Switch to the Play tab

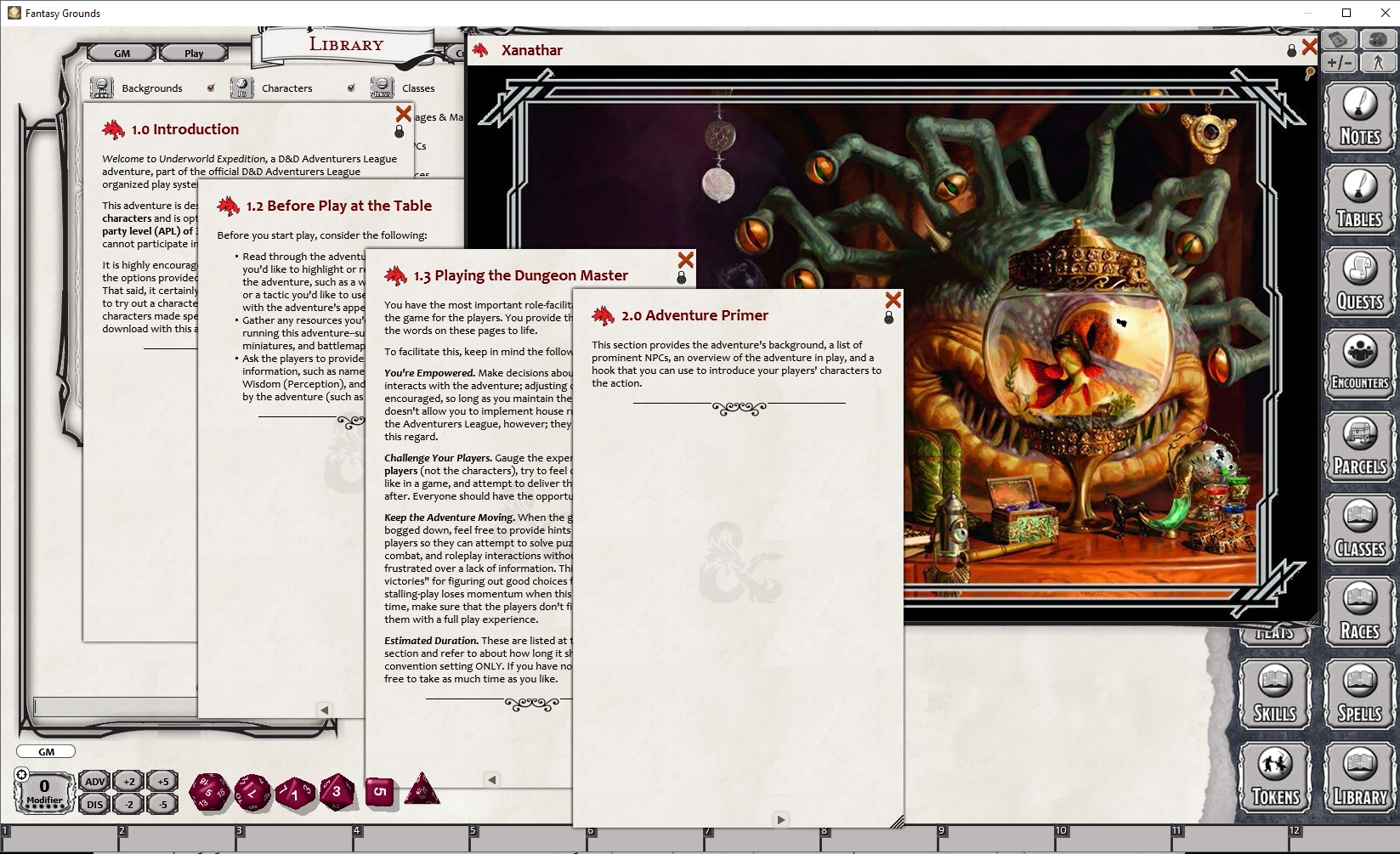pyautogui.click(x=194, y=53)
